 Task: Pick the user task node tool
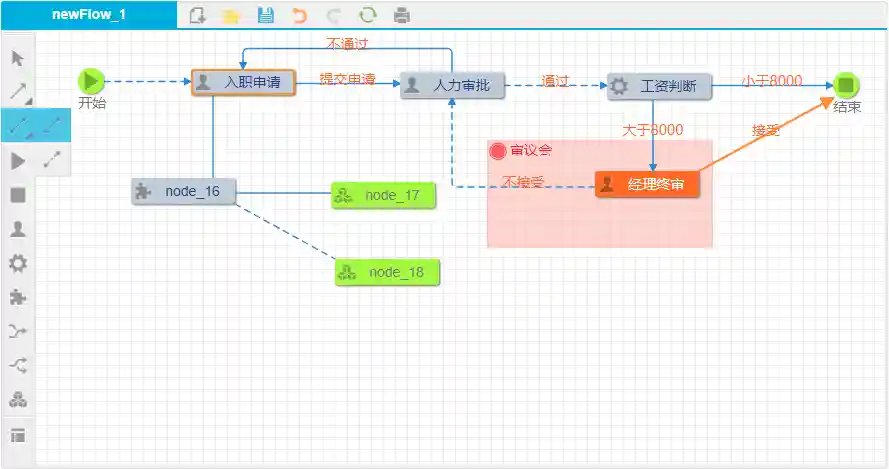(18, 229)
